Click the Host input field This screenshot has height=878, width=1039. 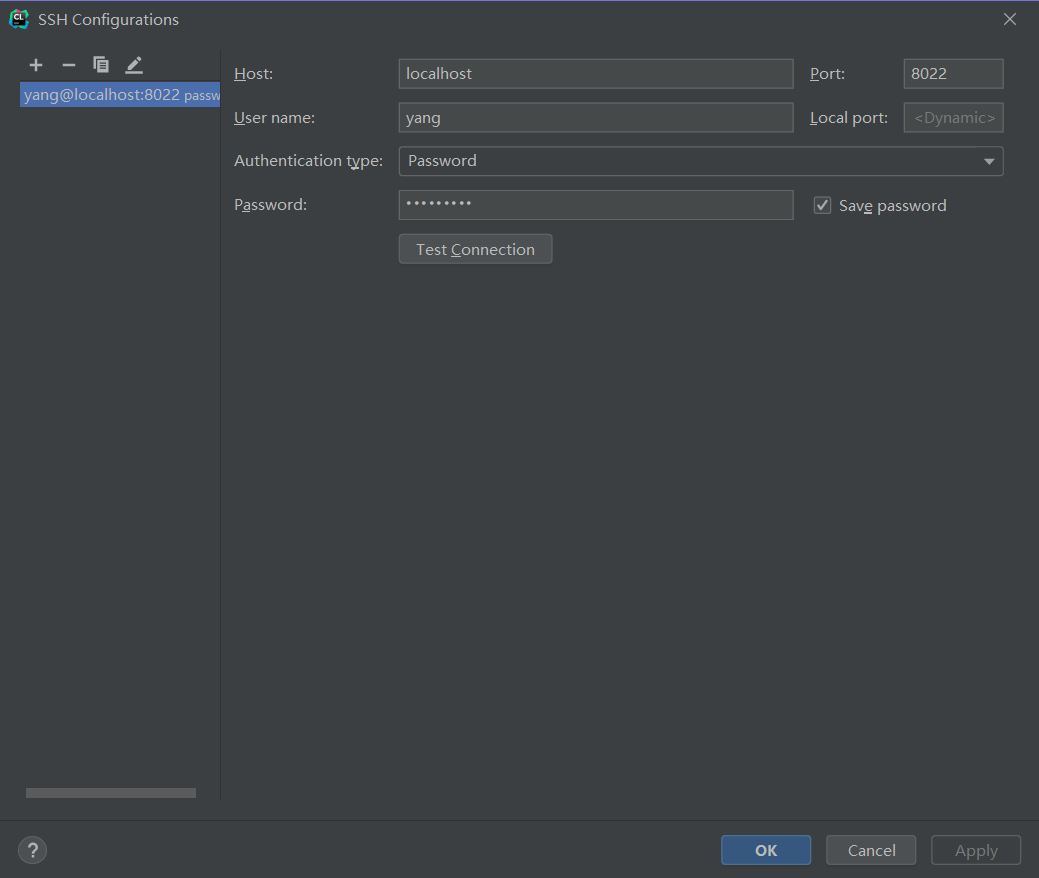(596, 74)
